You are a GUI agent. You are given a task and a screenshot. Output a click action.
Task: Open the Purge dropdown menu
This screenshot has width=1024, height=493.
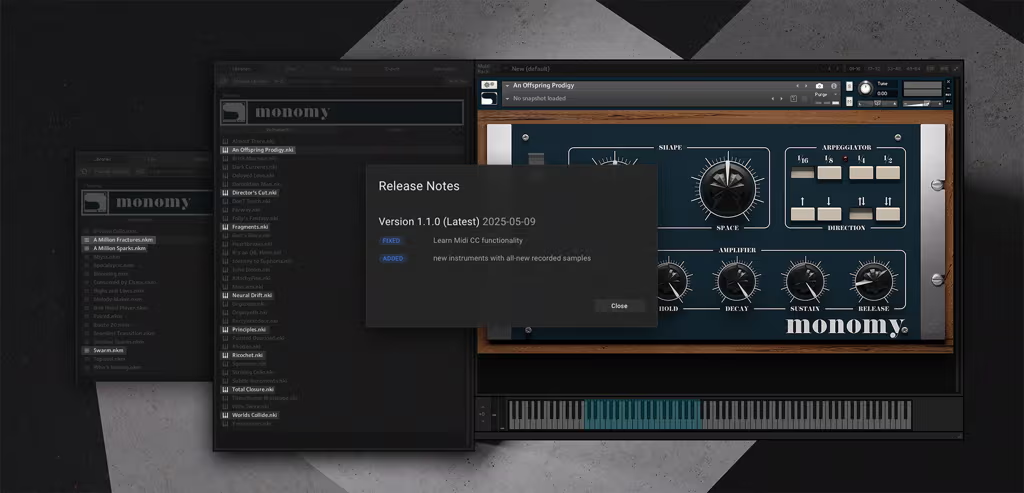coord(825,95)
